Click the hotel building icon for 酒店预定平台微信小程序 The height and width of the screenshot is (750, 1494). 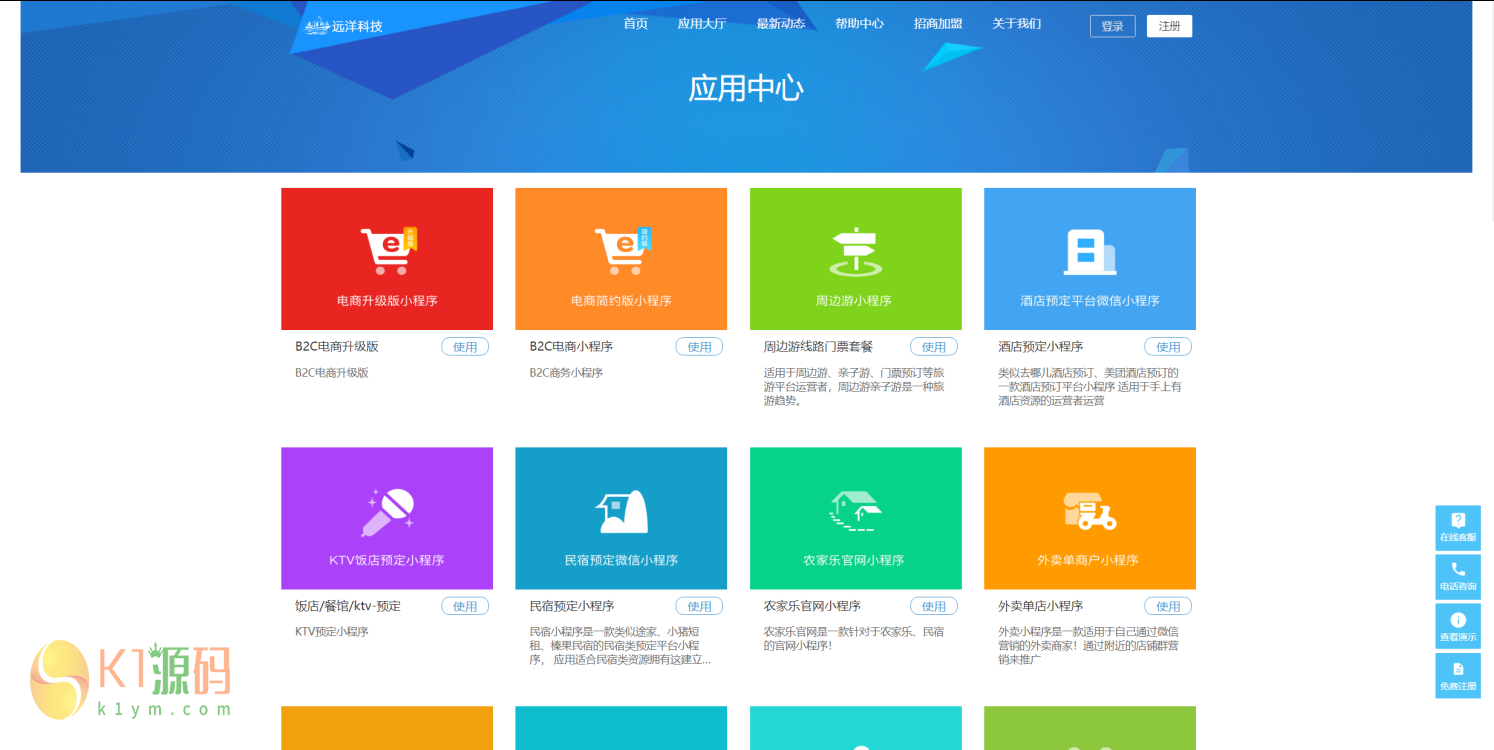1089,252
